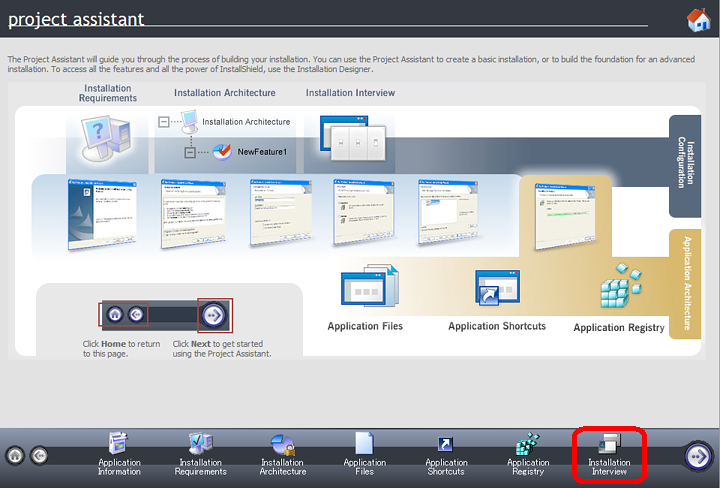Viewport: 720px width, 488px height.
Task: Select NewFeature1 in the architecture tree
Action: pyautogui.click(x=262, y=152)
